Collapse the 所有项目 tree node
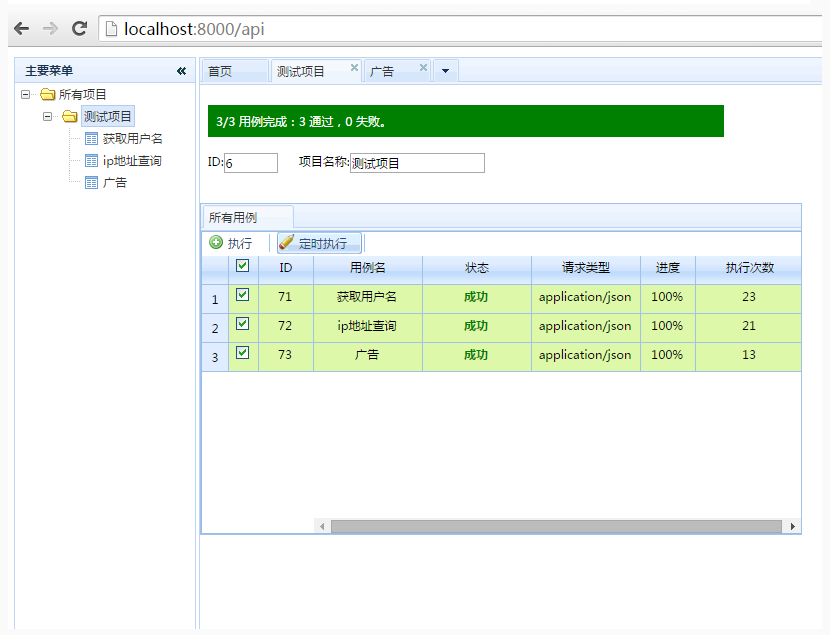The image size is (830, 635). click(x=25, y=95)
